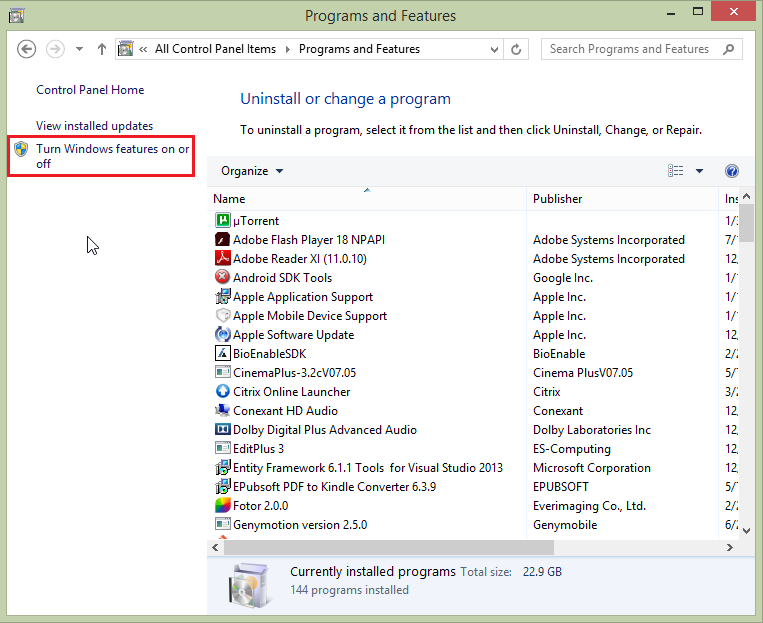
Task: Go back with the Back arrow button
Action: tap(26, 49)
